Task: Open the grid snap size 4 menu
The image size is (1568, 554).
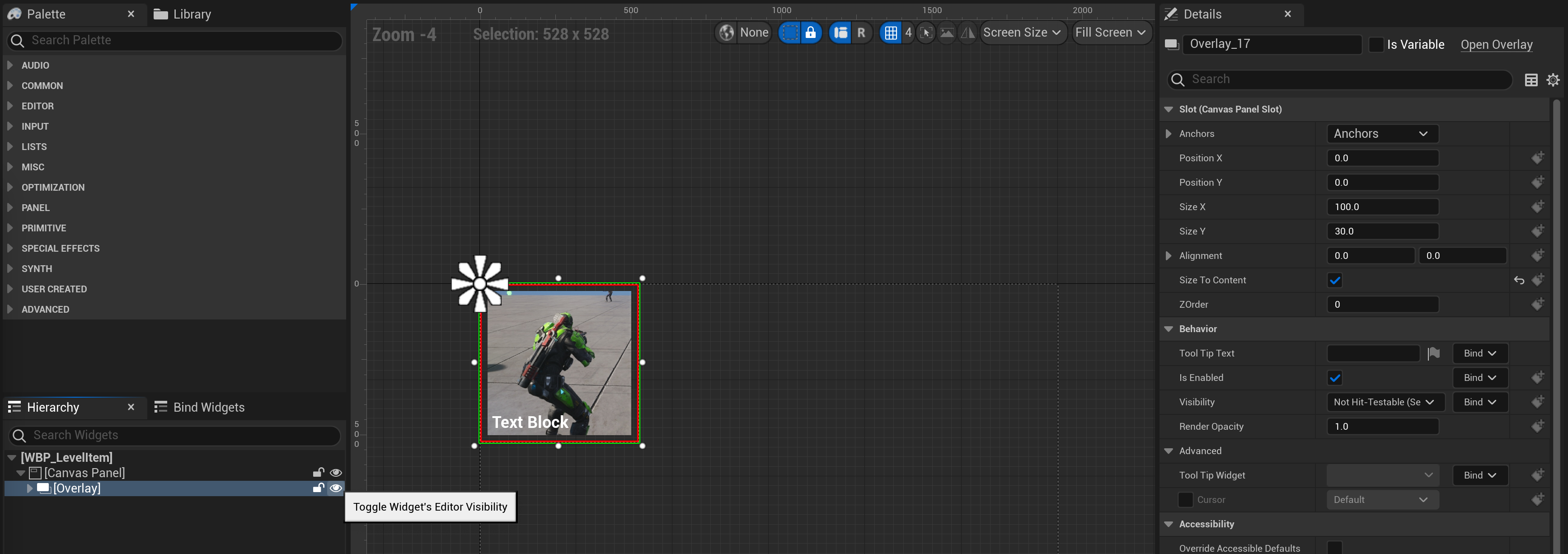Action: [908, 32]
